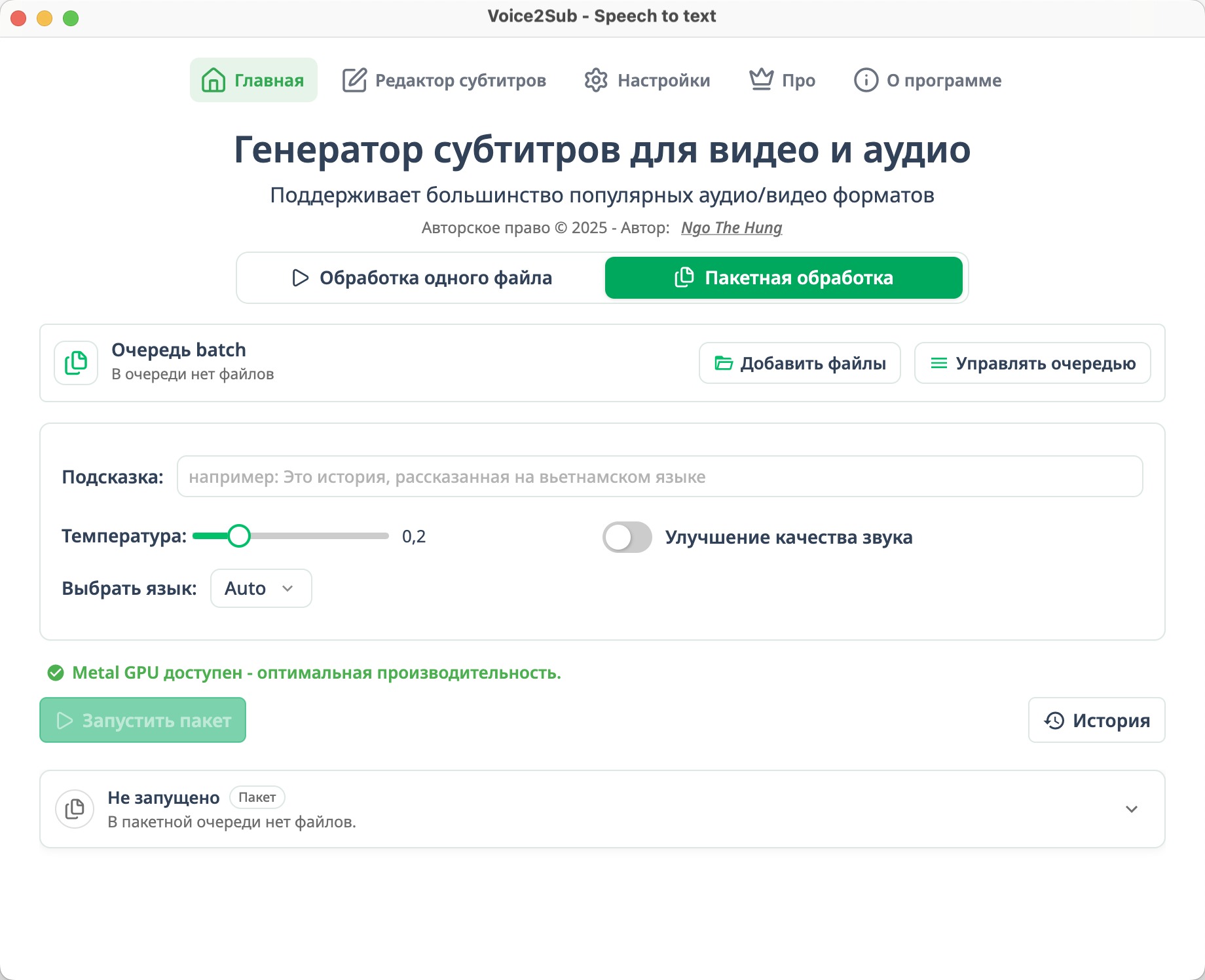Click the play icon on Запустить пакет
This screenshot has height=980, width=1205.
tap(65, 721)
